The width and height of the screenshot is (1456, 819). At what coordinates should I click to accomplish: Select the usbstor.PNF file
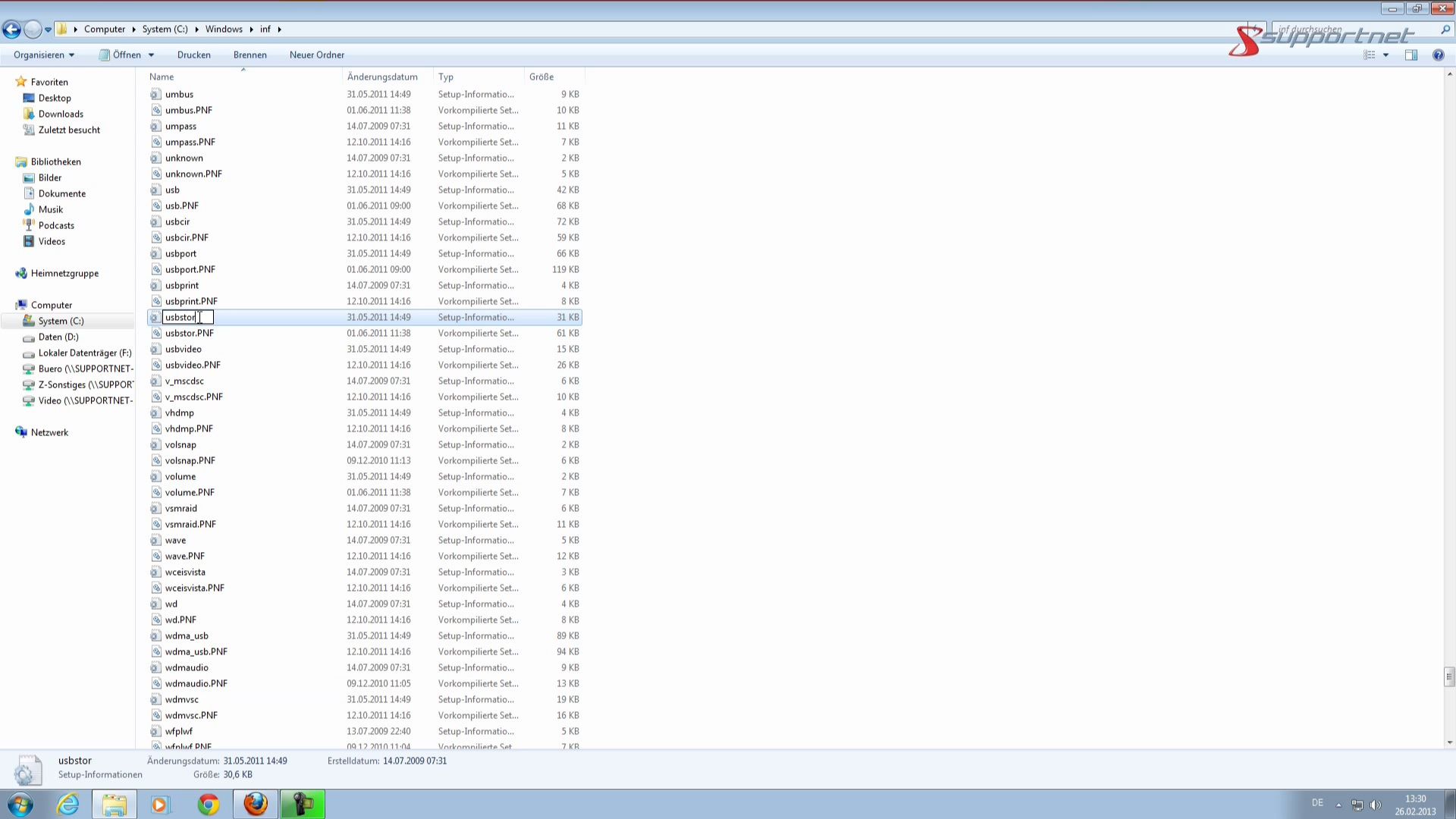tap(189, 333)
